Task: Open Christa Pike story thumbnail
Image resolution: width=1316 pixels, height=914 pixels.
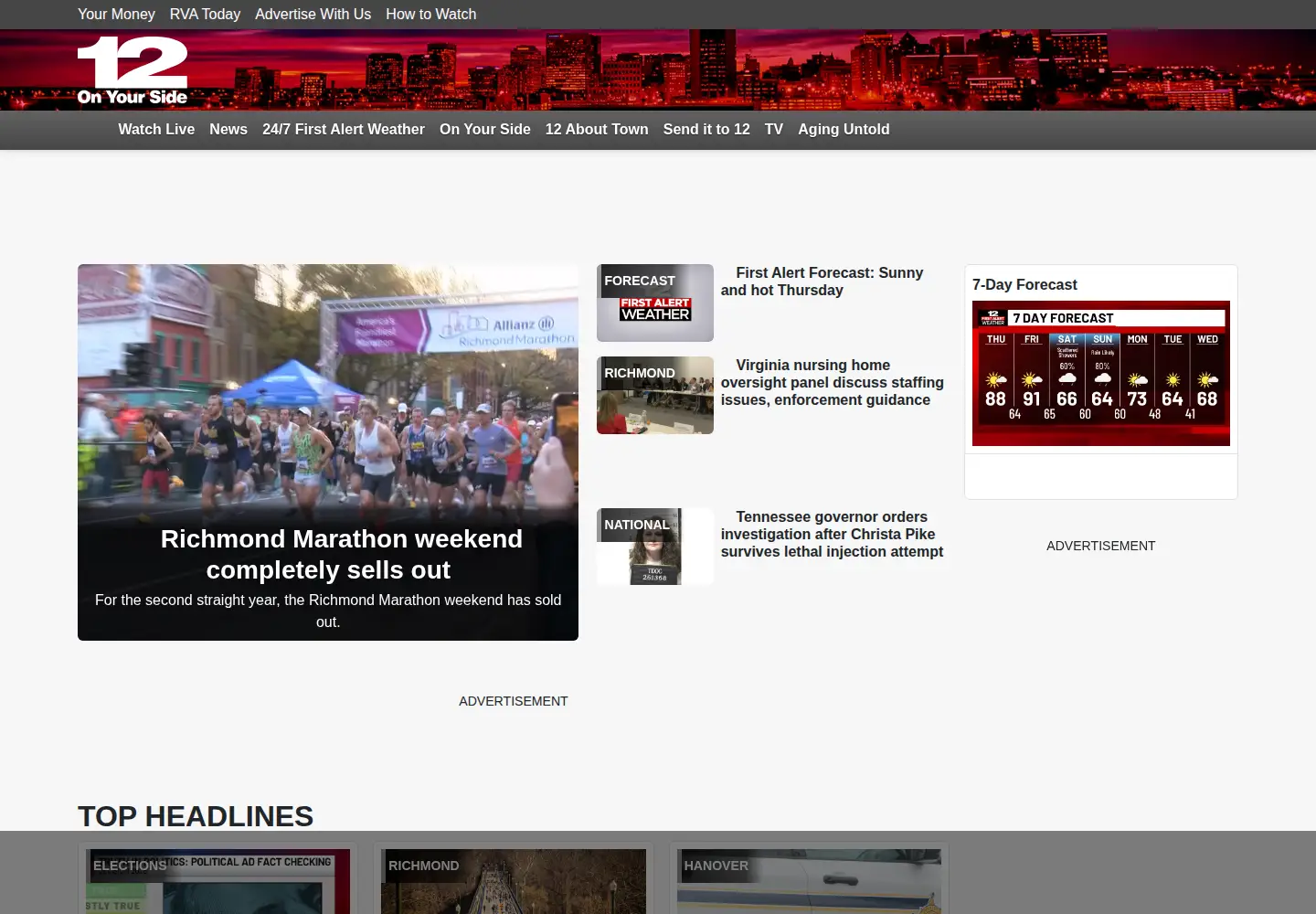Action: tap(655, 547)
